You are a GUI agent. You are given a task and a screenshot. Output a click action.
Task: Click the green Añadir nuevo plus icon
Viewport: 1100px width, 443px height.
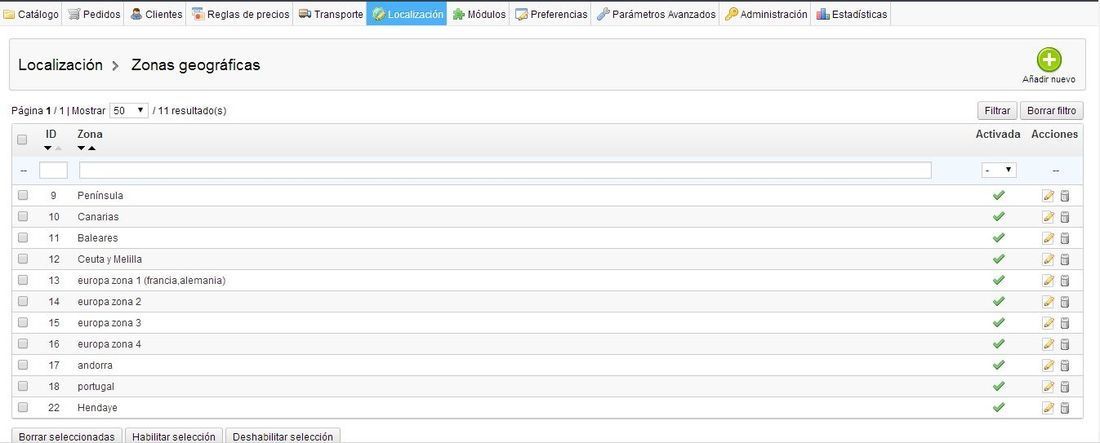[x=1049, y=60]
